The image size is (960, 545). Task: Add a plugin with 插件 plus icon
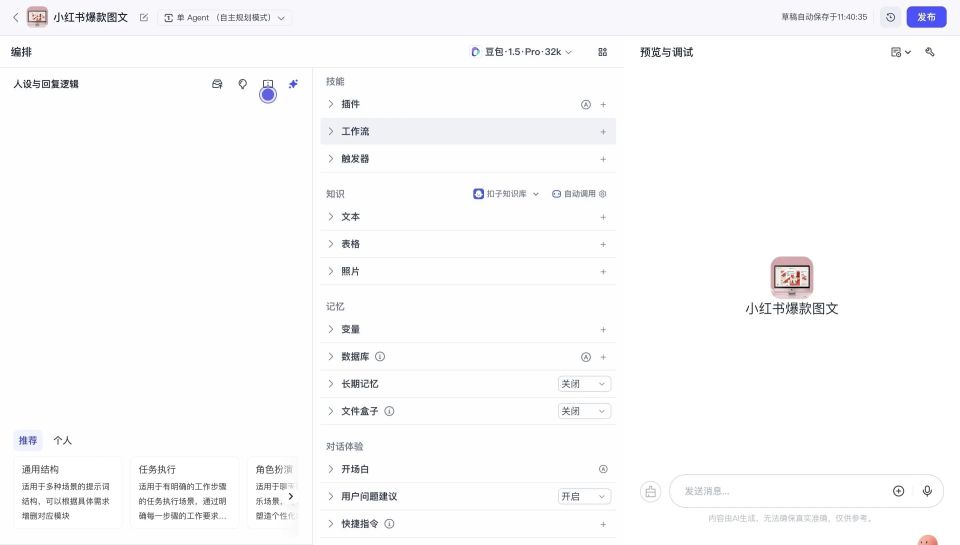(603, 105)
